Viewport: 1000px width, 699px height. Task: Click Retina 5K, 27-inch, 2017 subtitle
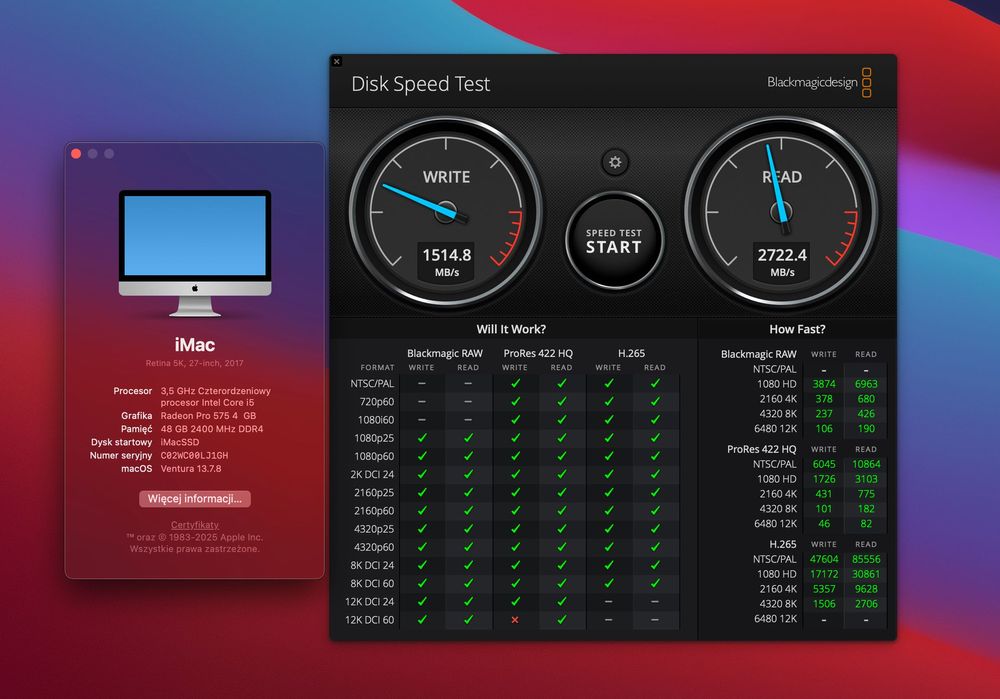pos(195,364)
